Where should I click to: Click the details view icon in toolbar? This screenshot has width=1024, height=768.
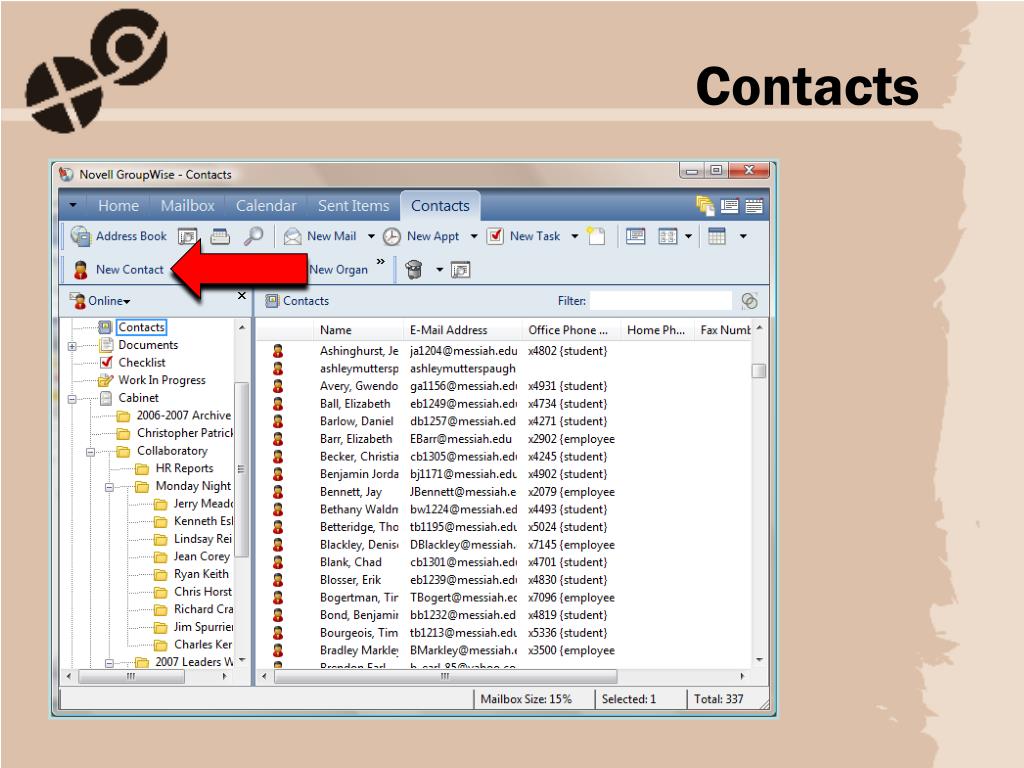click(635, 236)
